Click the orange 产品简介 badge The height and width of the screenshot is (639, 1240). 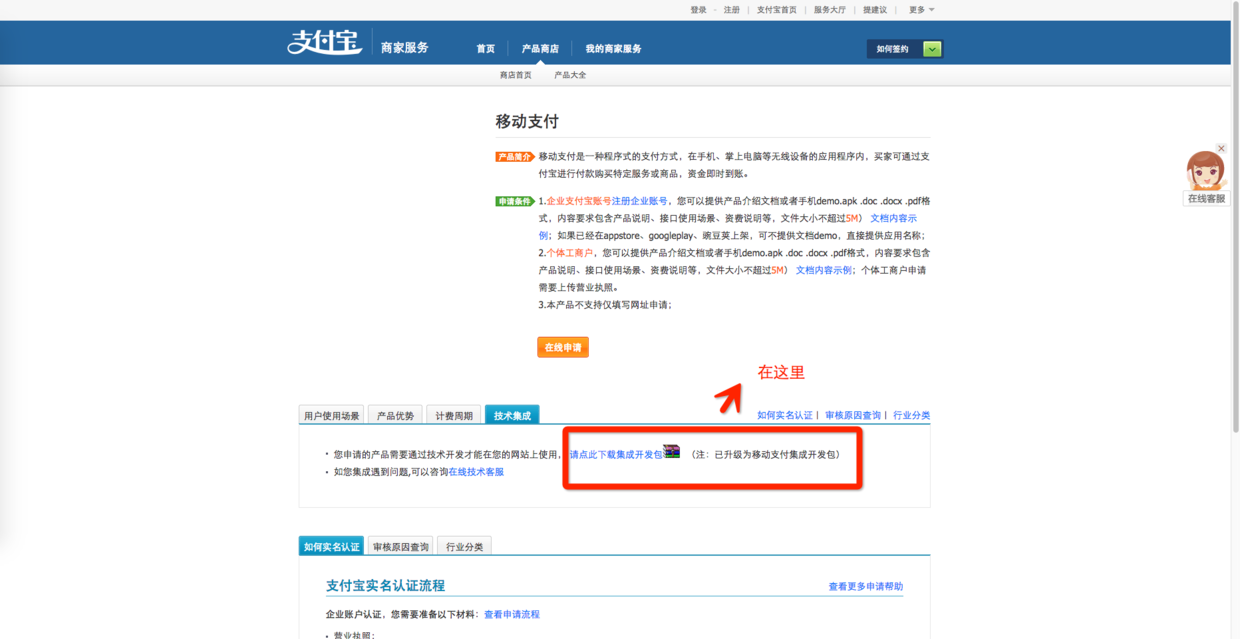515,157
